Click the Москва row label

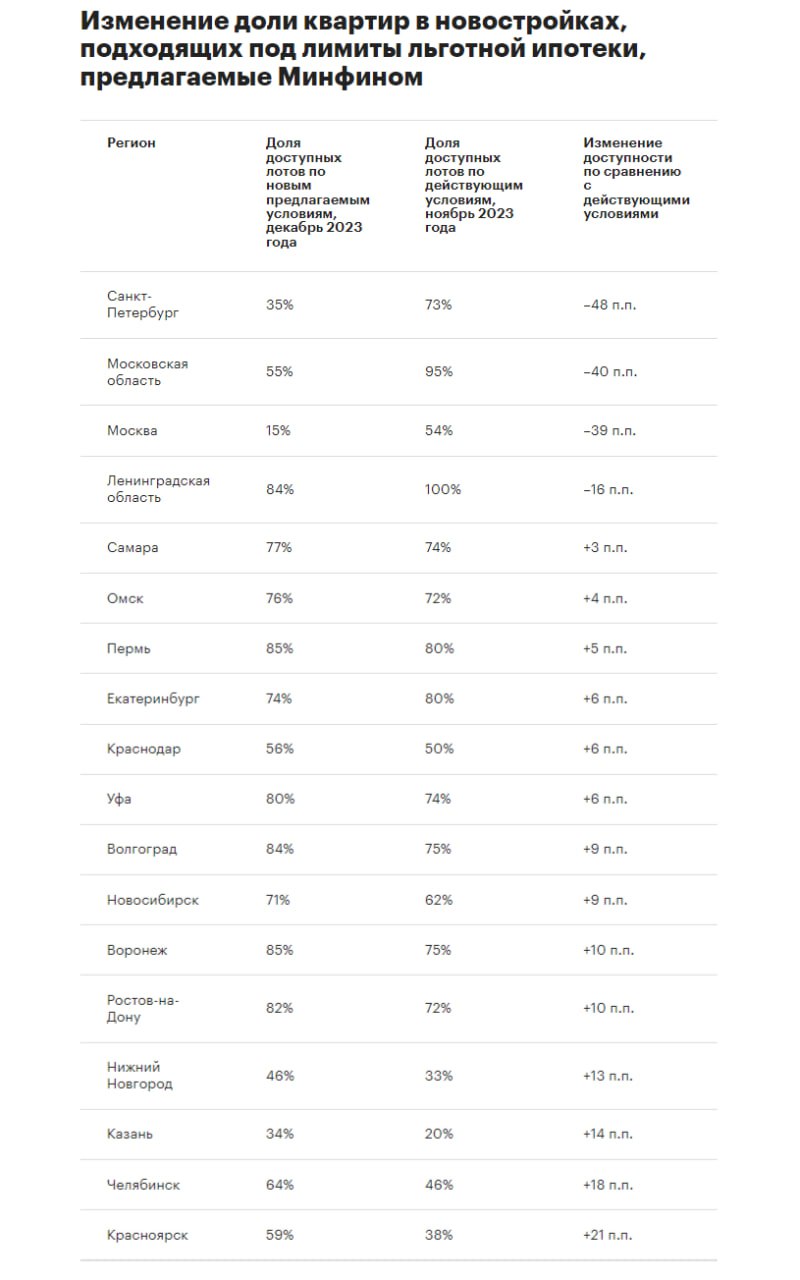pyautogui.click(x=132, y=431)
